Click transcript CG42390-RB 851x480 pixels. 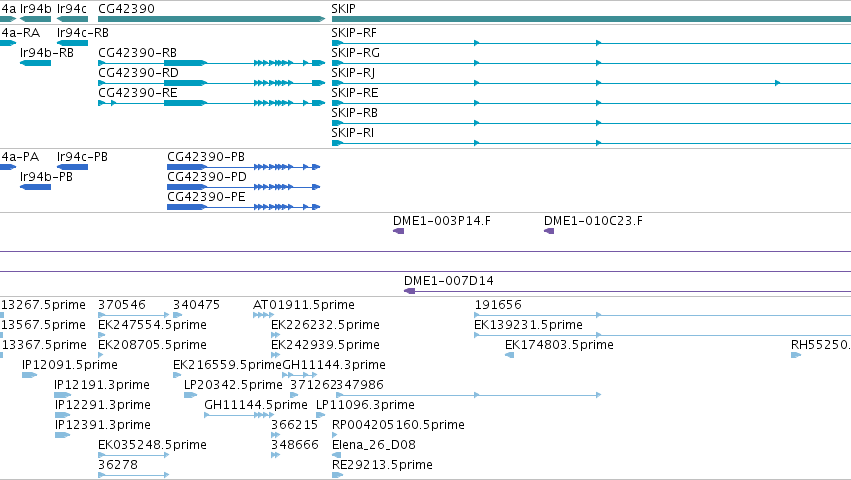pyautogui.click(x=212, y=63)
